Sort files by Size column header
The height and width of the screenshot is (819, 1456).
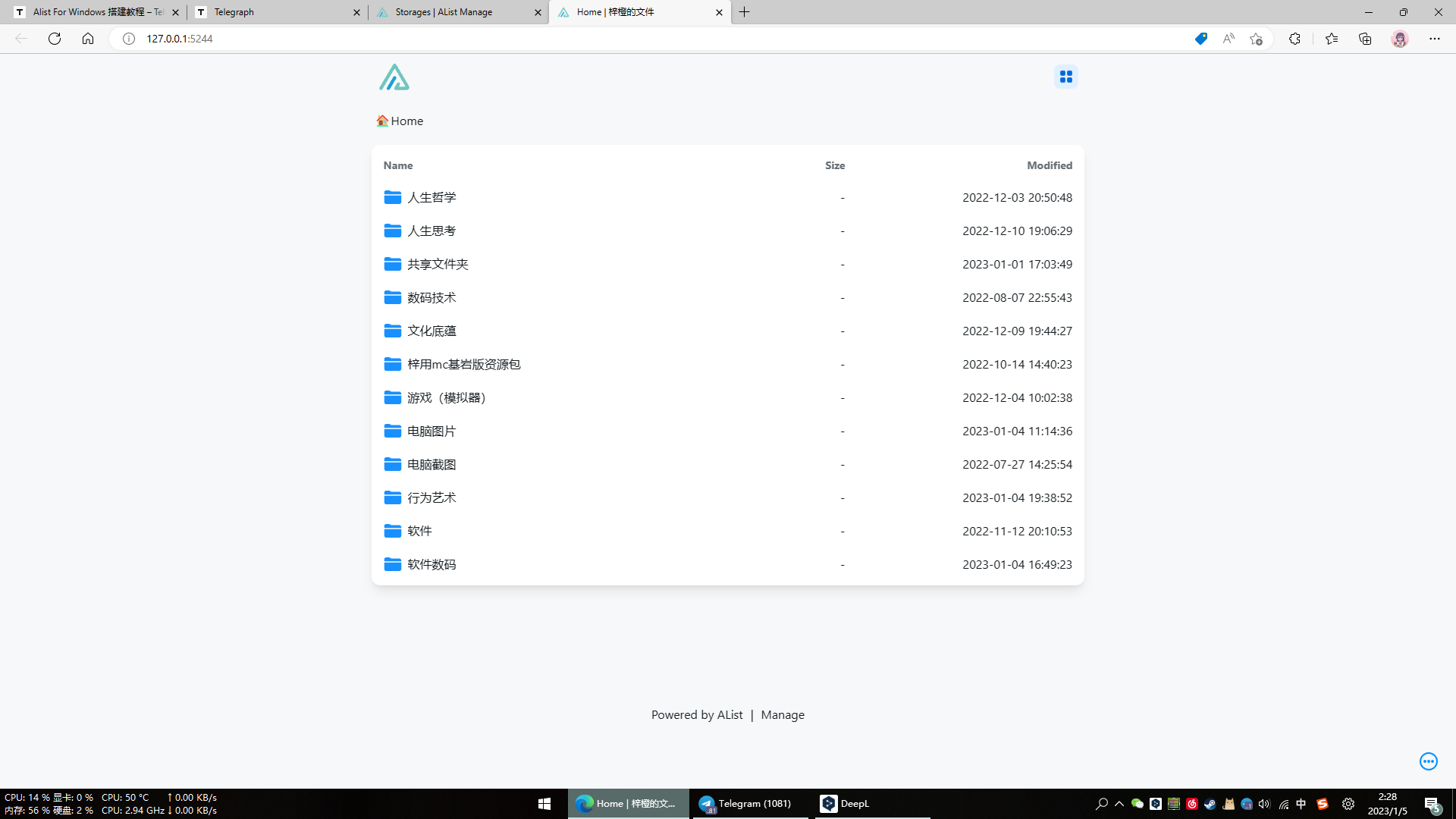point(835,165)
